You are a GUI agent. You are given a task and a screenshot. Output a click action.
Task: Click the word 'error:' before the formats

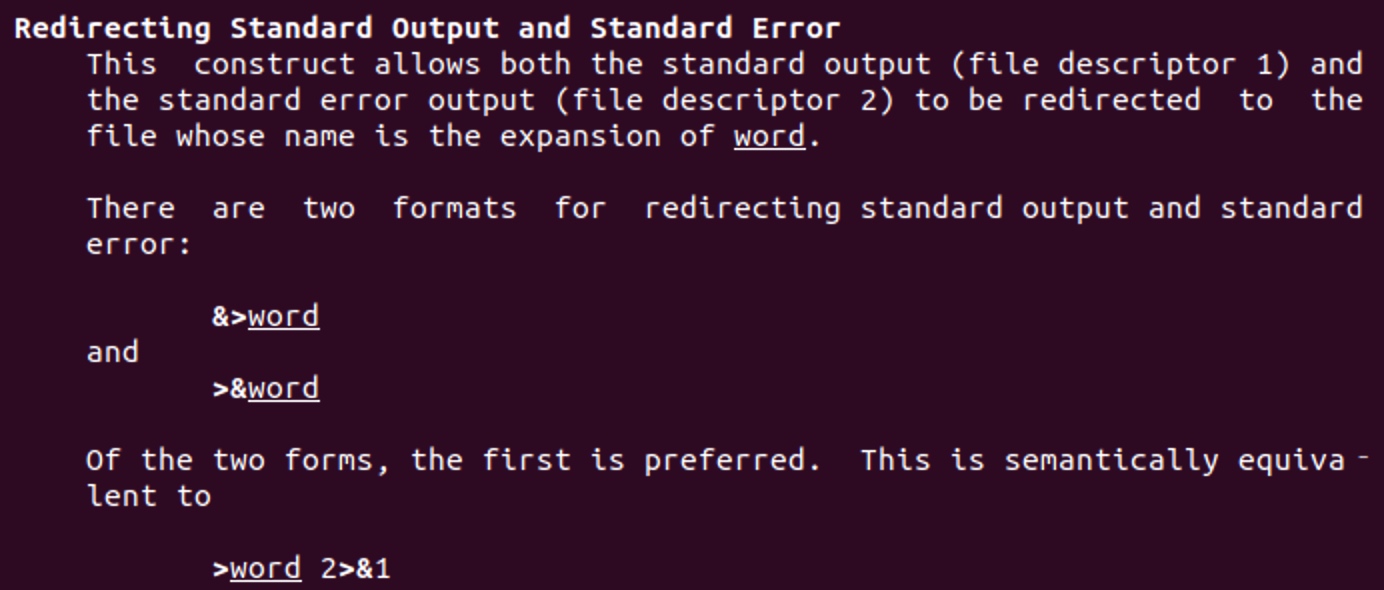point(140,244)
